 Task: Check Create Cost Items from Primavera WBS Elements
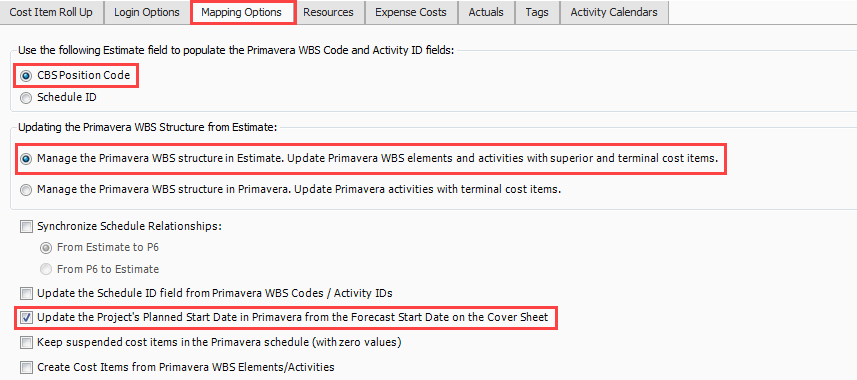[x=26, y=367]
